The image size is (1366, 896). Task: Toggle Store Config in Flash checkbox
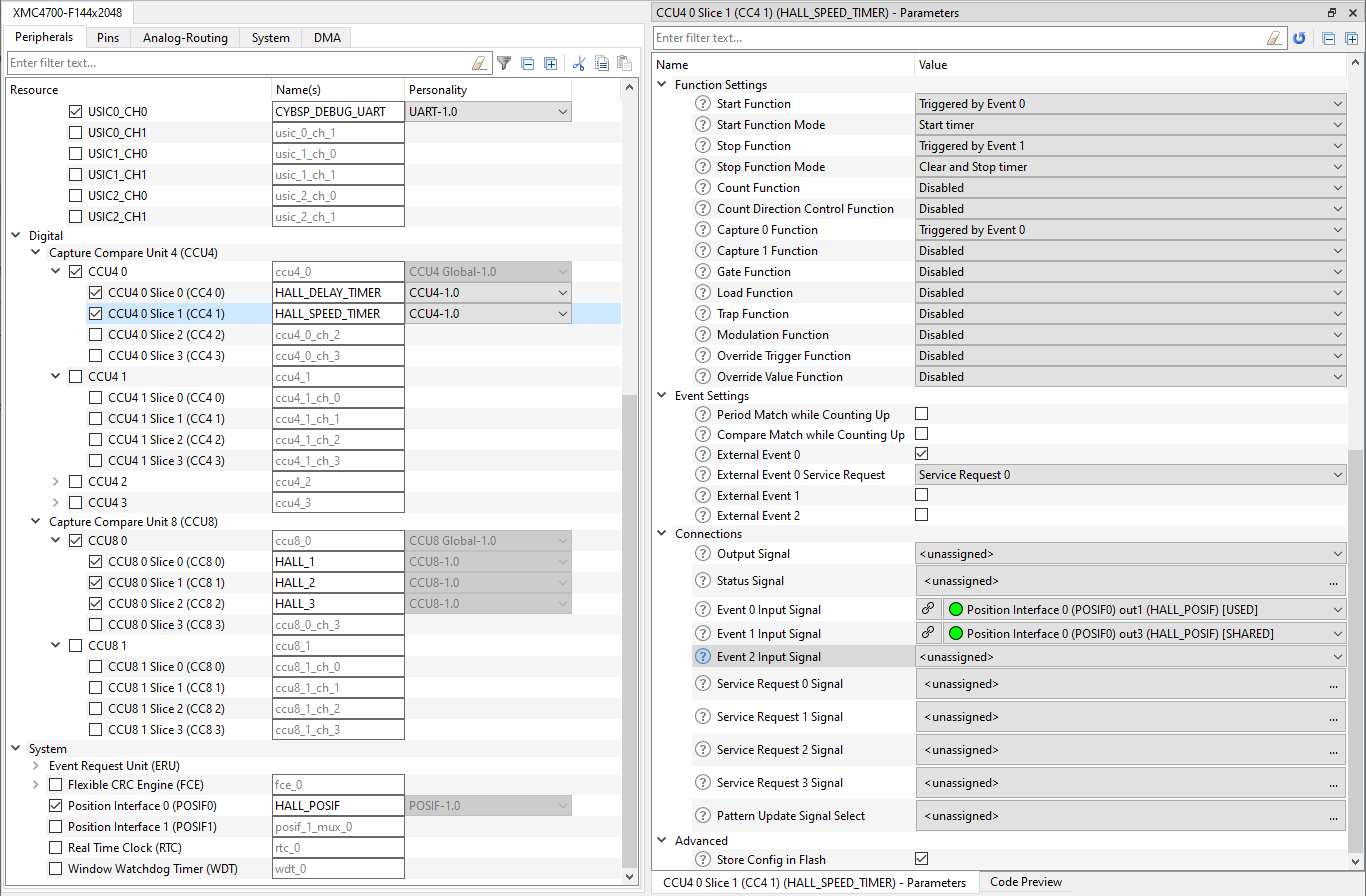(x=922, y=859)
